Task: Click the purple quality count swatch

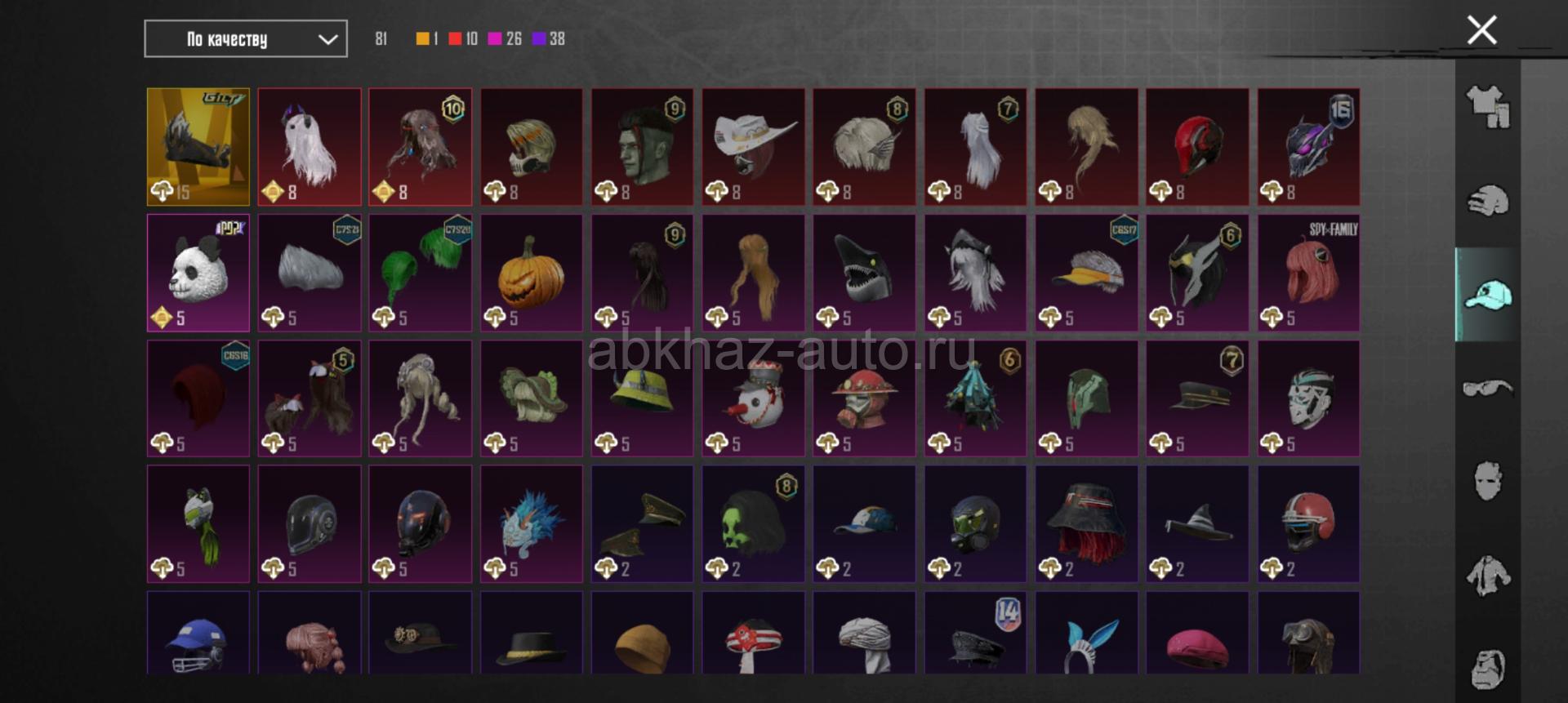Action: click(539, 38)
